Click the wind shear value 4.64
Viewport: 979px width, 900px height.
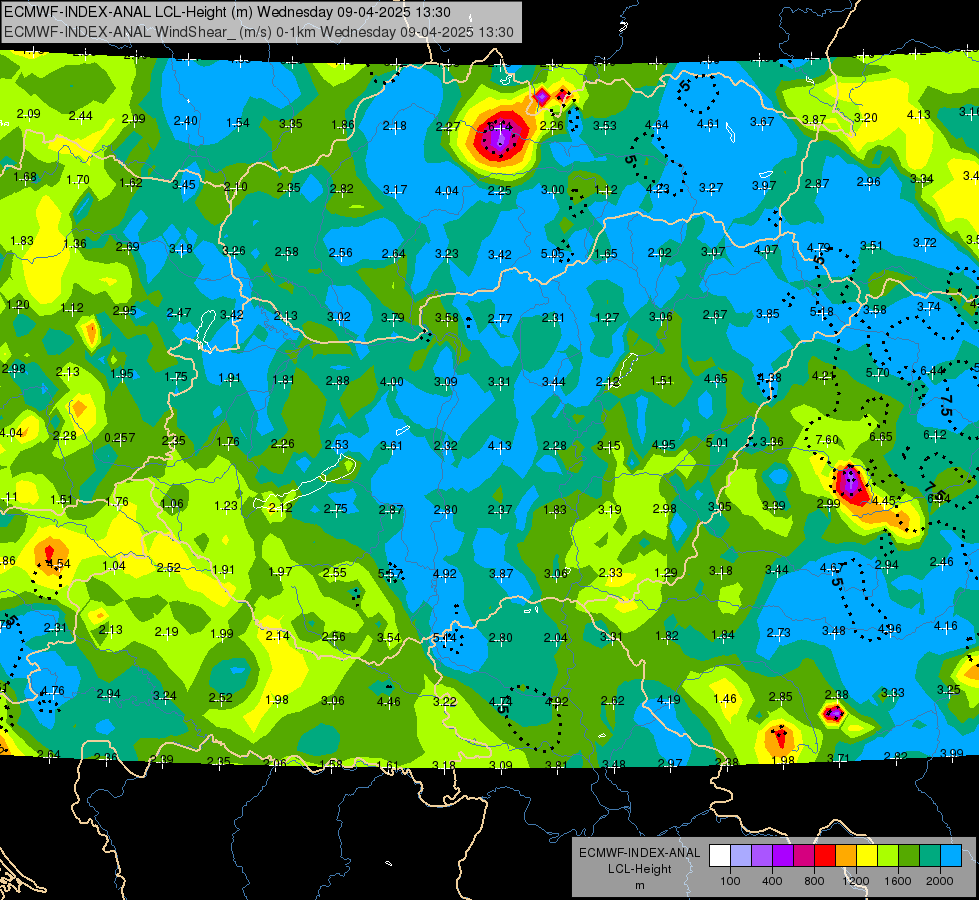656,125
